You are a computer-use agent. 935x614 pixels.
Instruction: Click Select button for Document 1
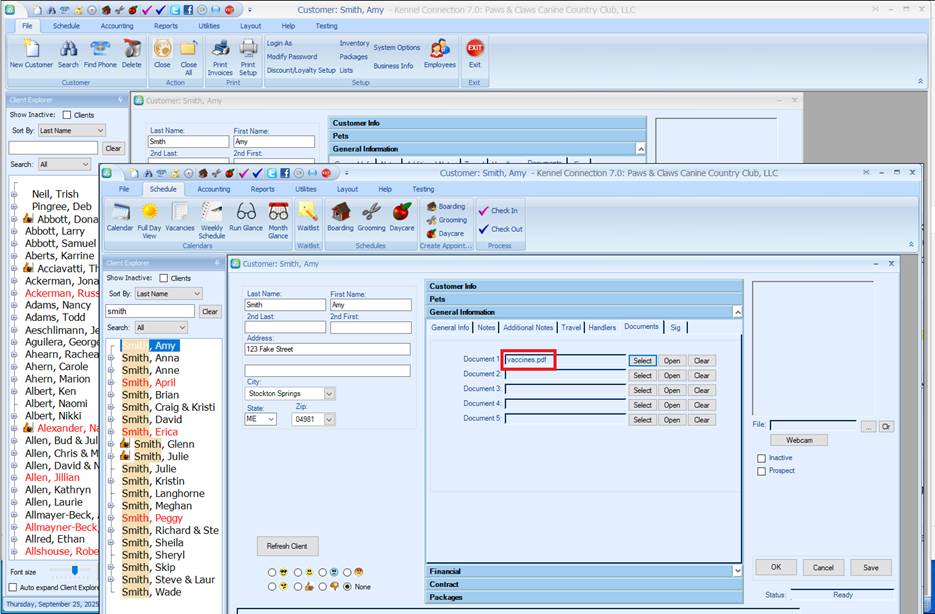click(642, 361)
